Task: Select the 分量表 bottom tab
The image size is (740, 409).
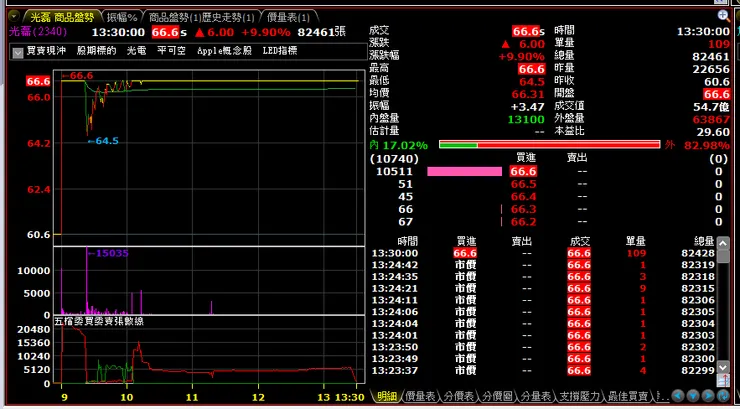Action: coord(535,396)
